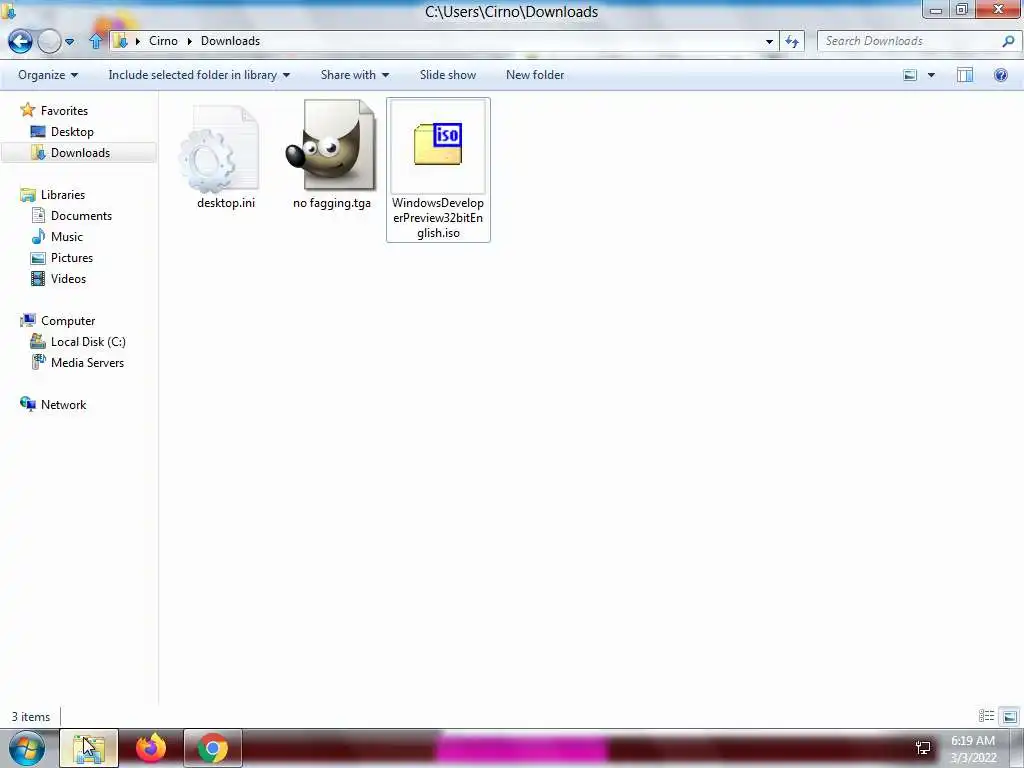Select Computer in the navigation pane
This screenshot has width=1024, height=768.
click(x=68, y=321)
